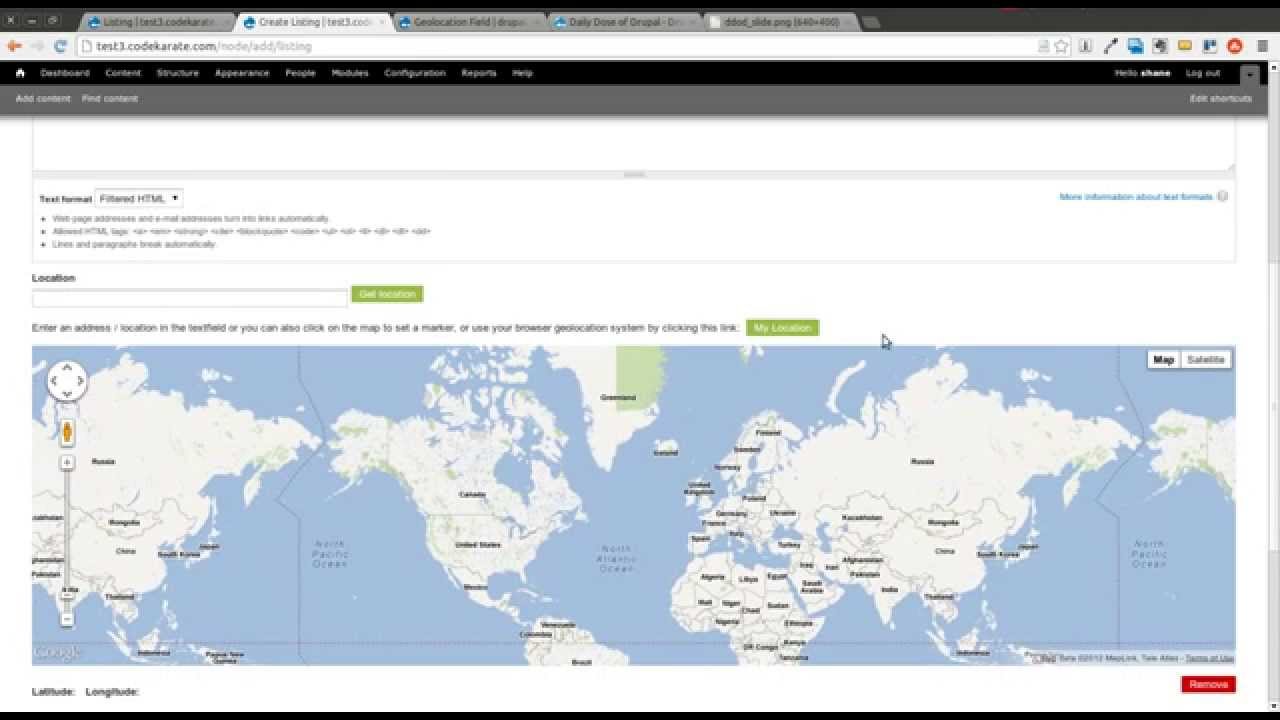This screenshot has width=1280, height=720.
Task: Switch to Daily Dose of Drupal tab
Action: [625, 22]
